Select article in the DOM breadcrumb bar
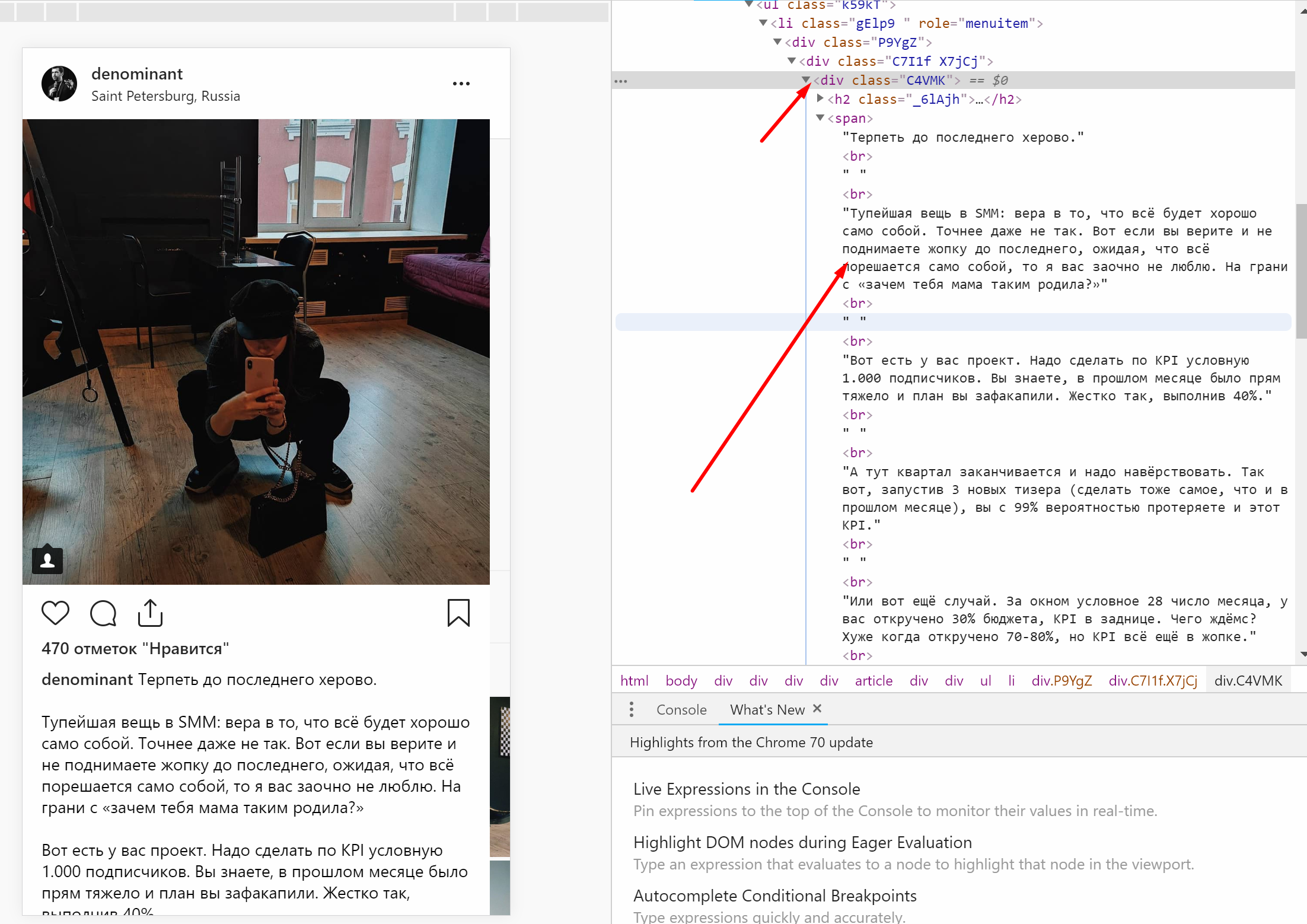The width and height of the screenshot is (1307, 924). coord(874,681)
